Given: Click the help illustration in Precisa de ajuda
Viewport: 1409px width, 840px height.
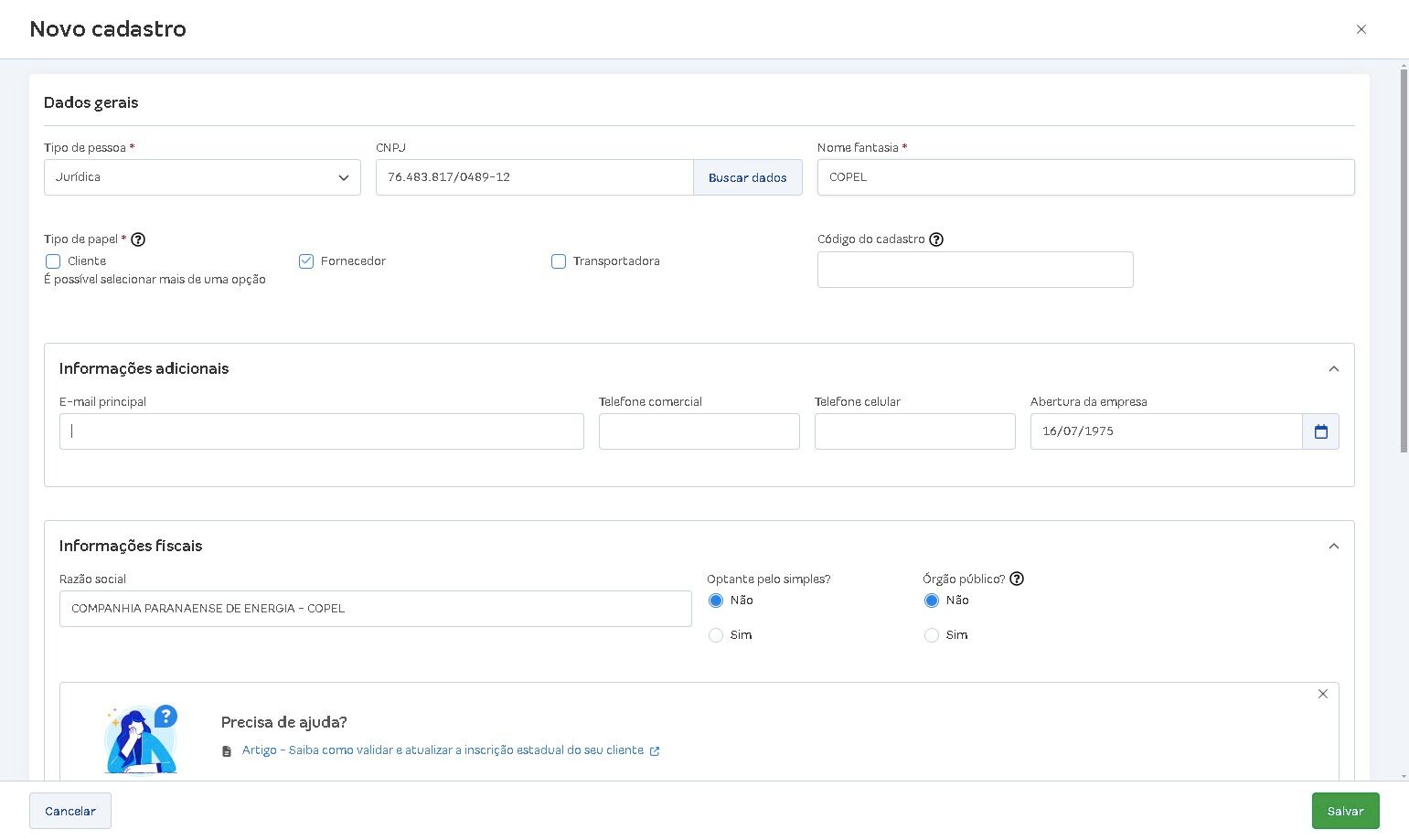Looking at the screenshot, I should (141, 739).
